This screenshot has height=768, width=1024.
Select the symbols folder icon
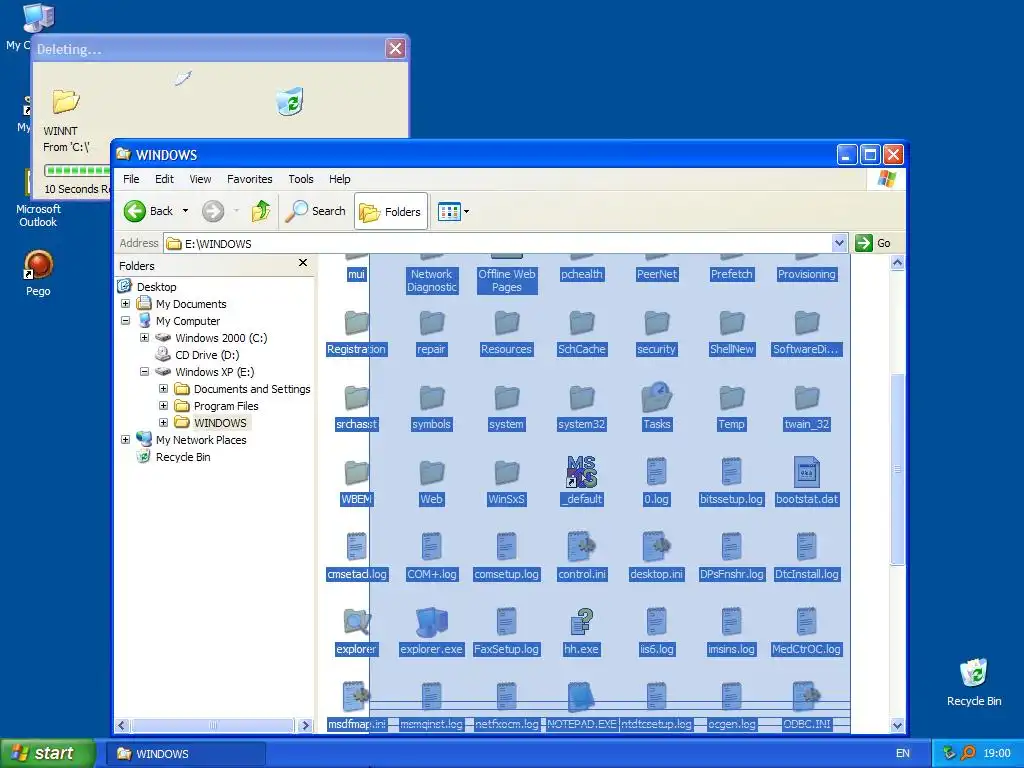click(x=431, y=397)
